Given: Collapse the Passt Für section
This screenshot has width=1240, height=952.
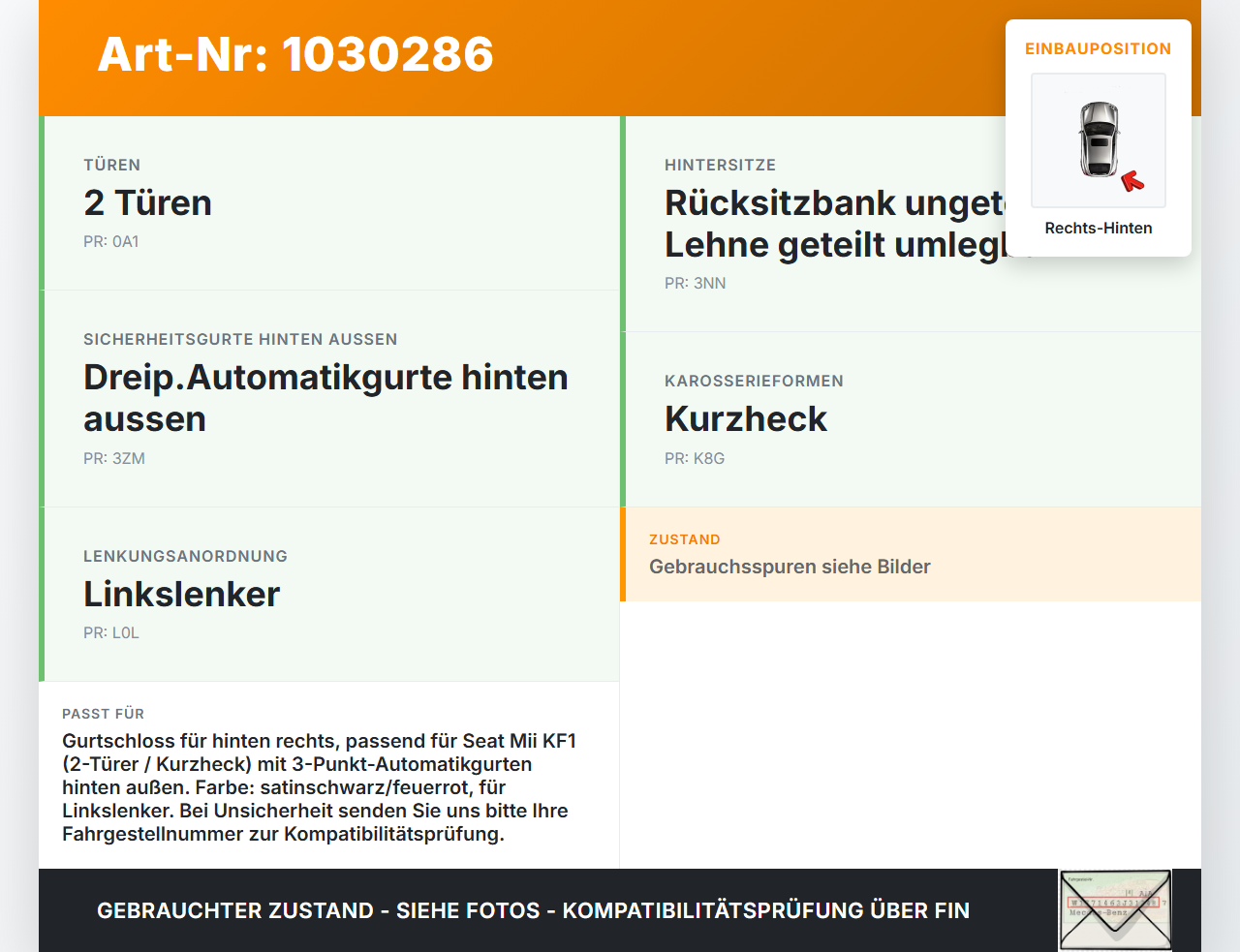Looking at the screenshot, I should coord(104,714).
